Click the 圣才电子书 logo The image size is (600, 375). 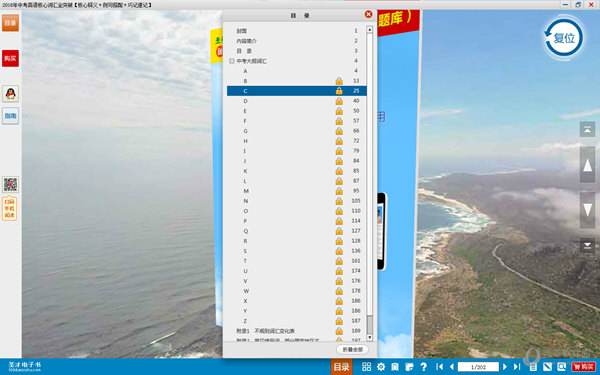pos(24,367)
